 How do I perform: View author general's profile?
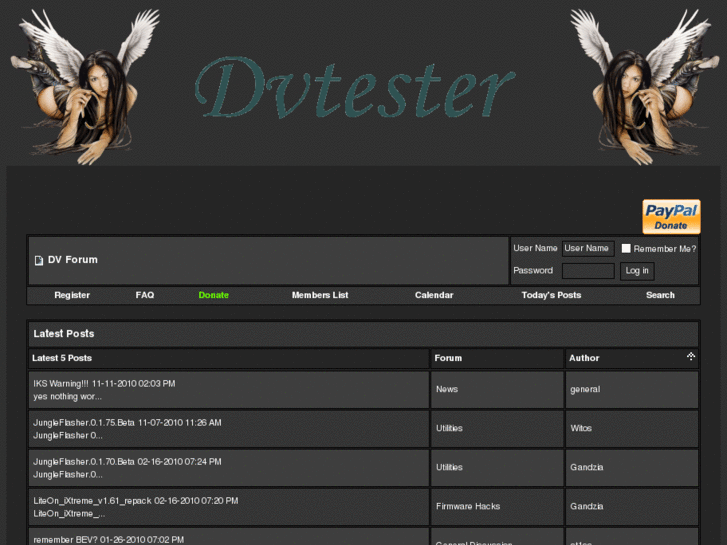[585, 389]
